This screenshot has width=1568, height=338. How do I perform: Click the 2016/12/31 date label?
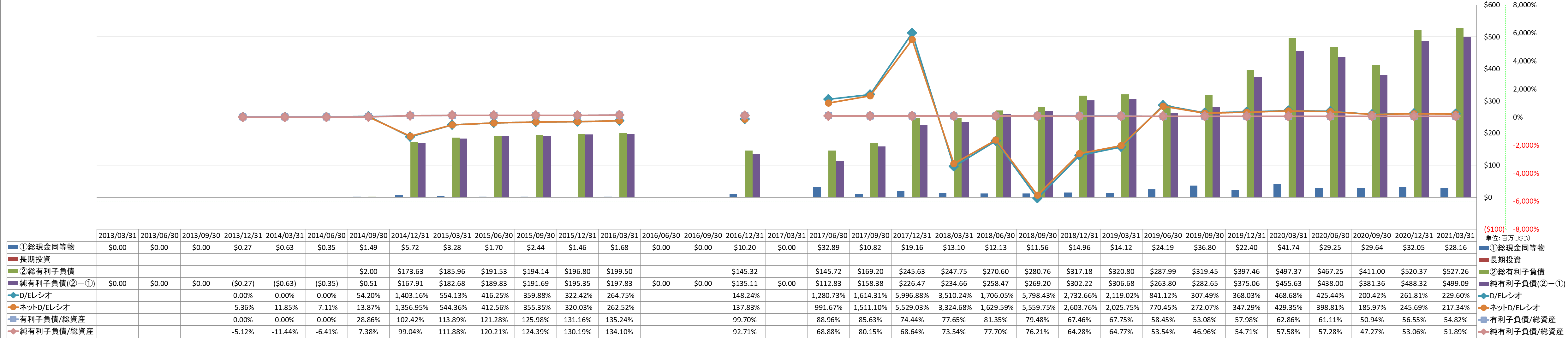(745, 236)
